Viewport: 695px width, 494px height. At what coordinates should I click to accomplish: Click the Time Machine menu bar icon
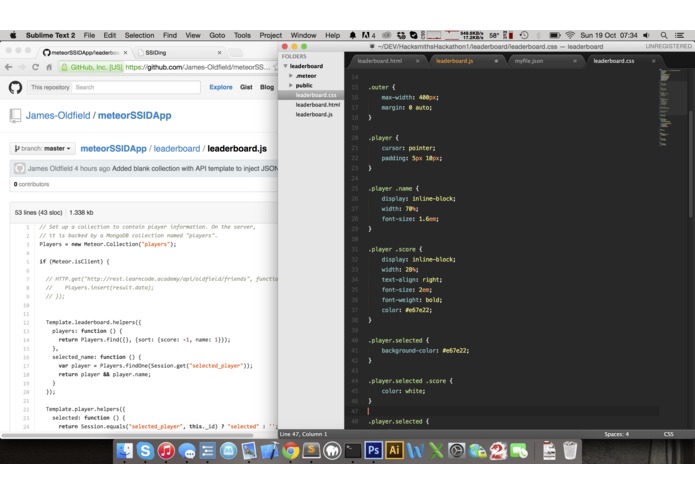coord(524,35)
